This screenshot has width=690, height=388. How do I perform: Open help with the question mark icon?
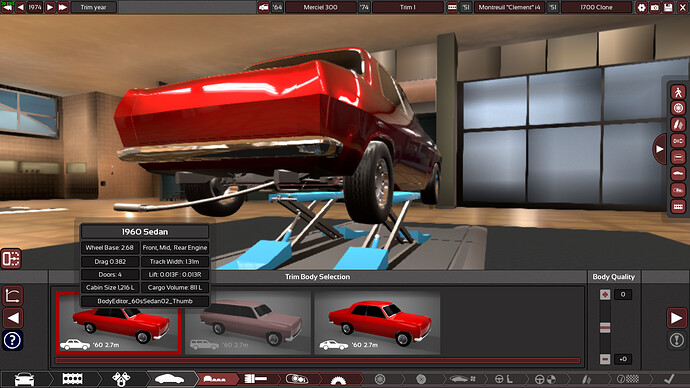point(12,340)
